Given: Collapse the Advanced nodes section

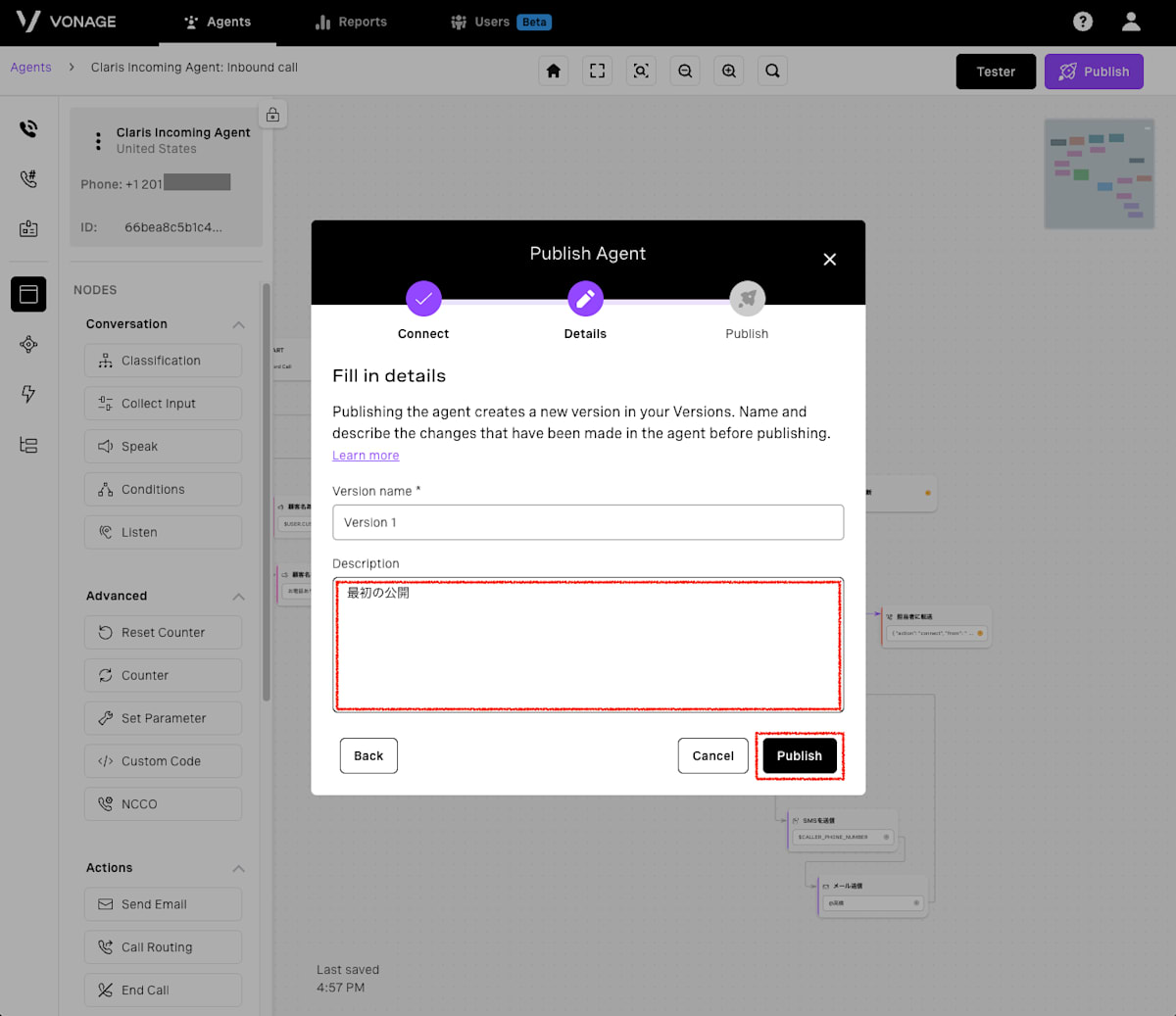Looking at the screenshot, I should pyautogui.click(x=238, y=597).
